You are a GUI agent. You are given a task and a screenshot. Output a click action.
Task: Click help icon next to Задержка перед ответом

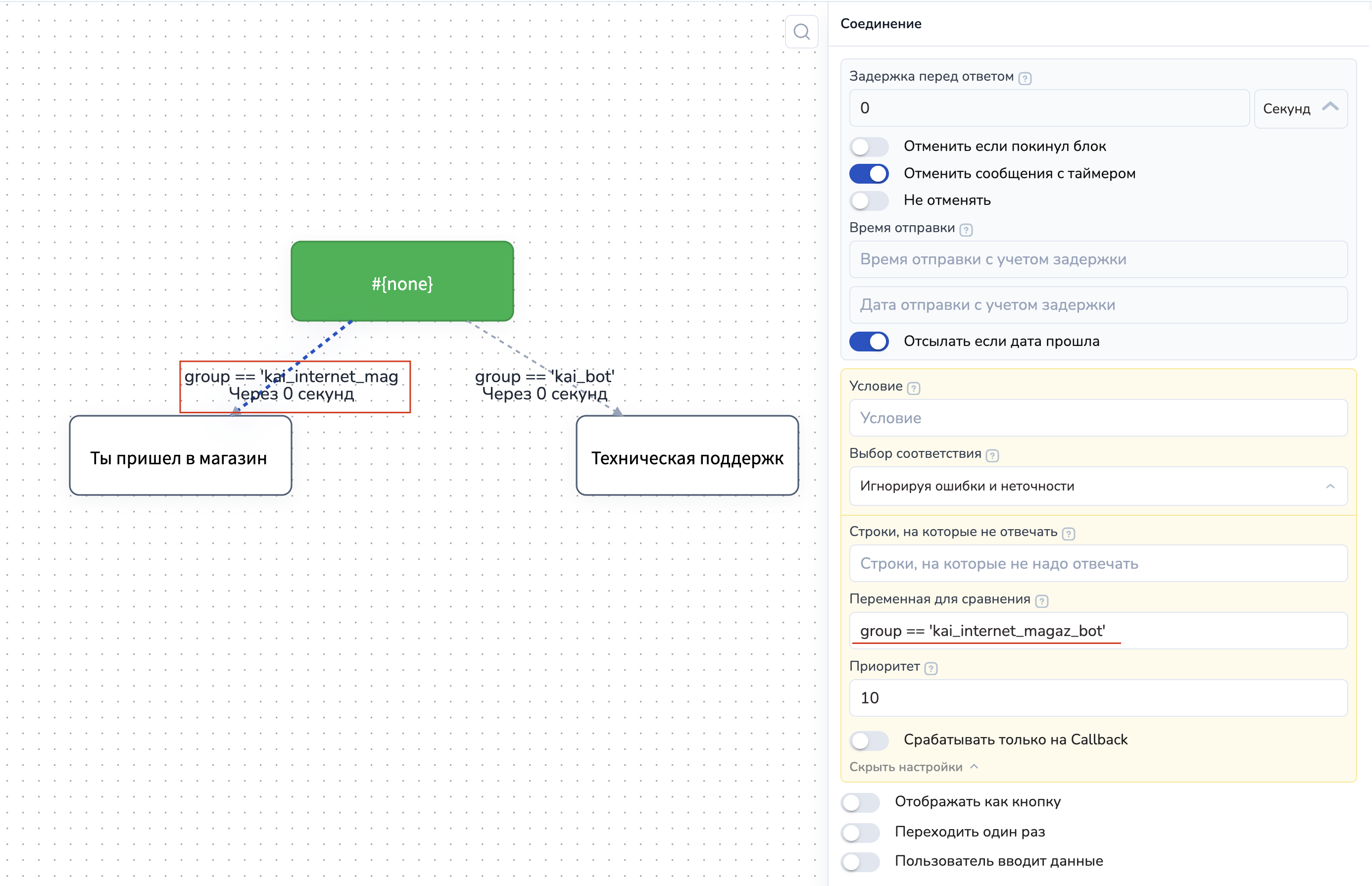(x=1025, y=78)
